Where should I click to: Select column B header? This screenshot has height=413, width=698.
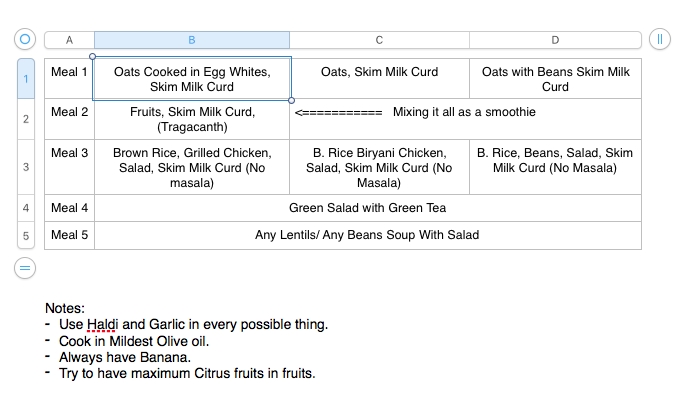click(192, 40)
